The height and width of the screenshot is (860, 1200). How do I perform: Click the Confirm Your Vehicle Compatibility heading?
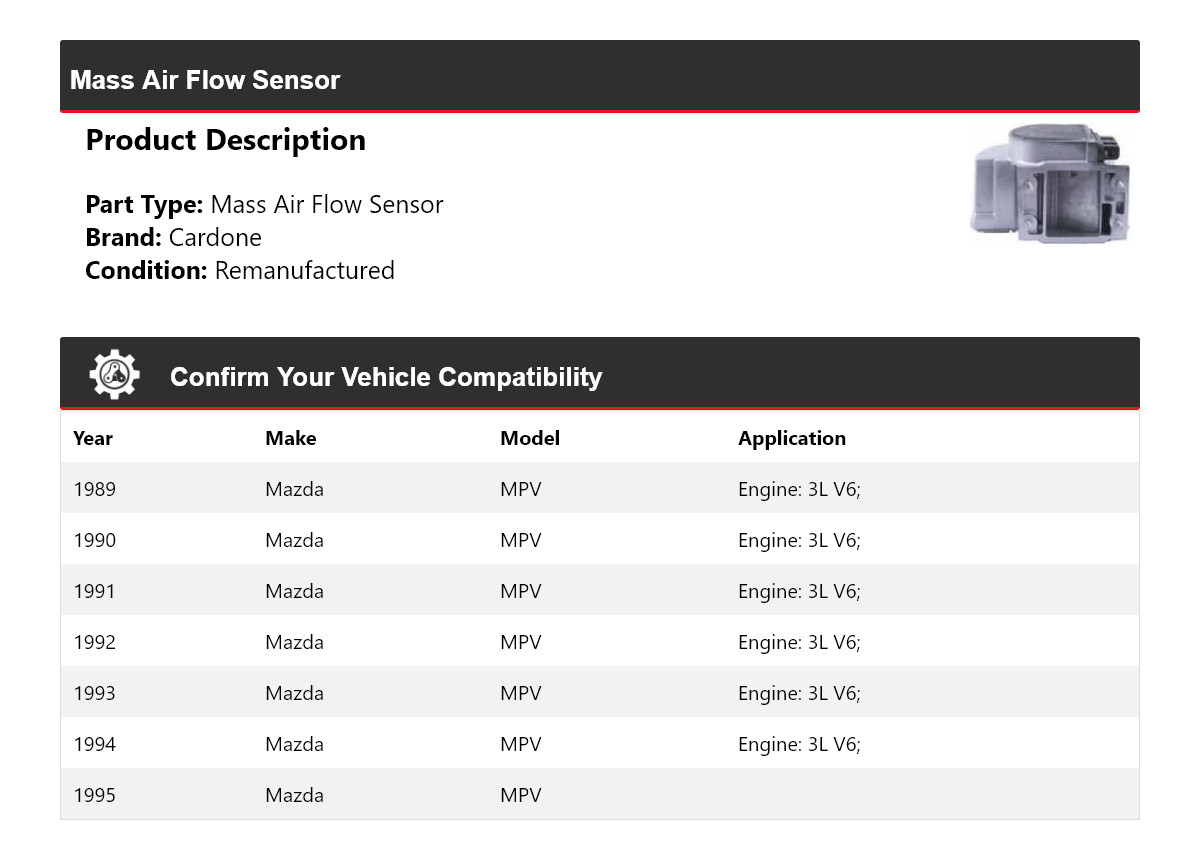(x=386, y=377)
